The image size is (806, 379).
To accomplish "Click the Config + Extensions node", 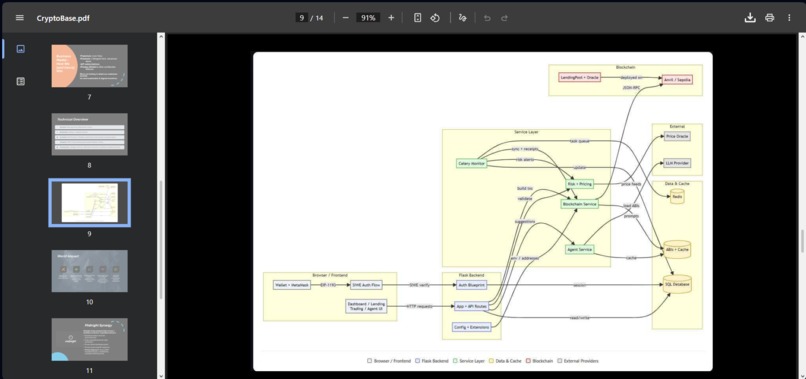I will [471, 327].
